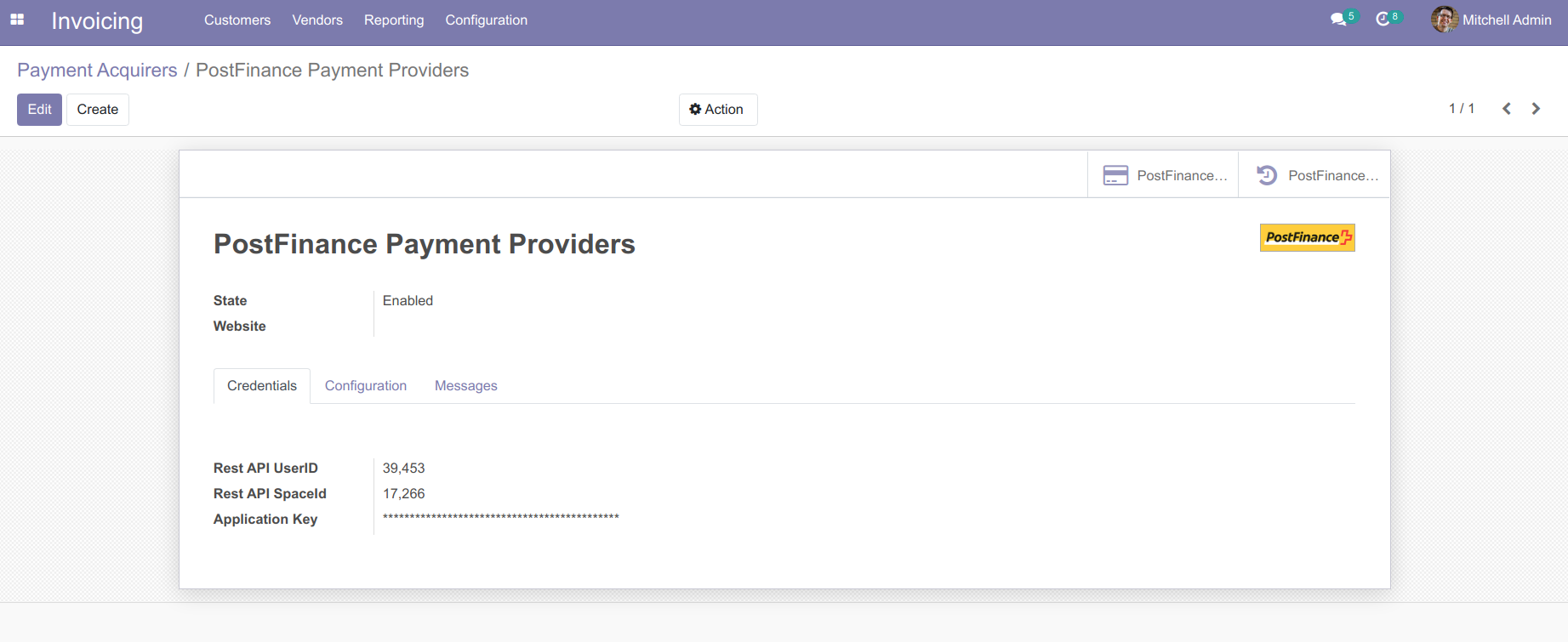
Task: Navigate to Payment Acquirers breadcrumb link
Action: tap(97, 71)
